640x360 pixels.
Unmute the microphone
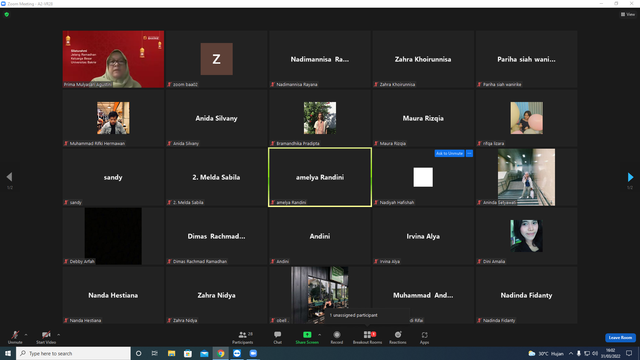[x=15, y=337]
